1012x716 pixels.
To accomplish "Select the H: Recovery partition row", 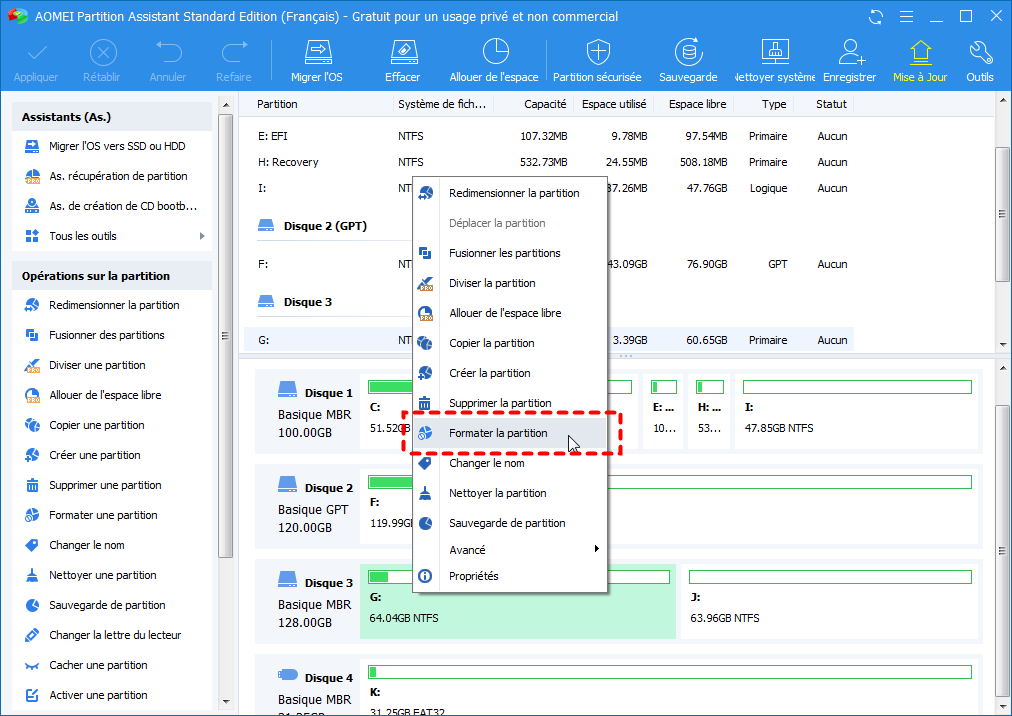I will tap(549, 162).
